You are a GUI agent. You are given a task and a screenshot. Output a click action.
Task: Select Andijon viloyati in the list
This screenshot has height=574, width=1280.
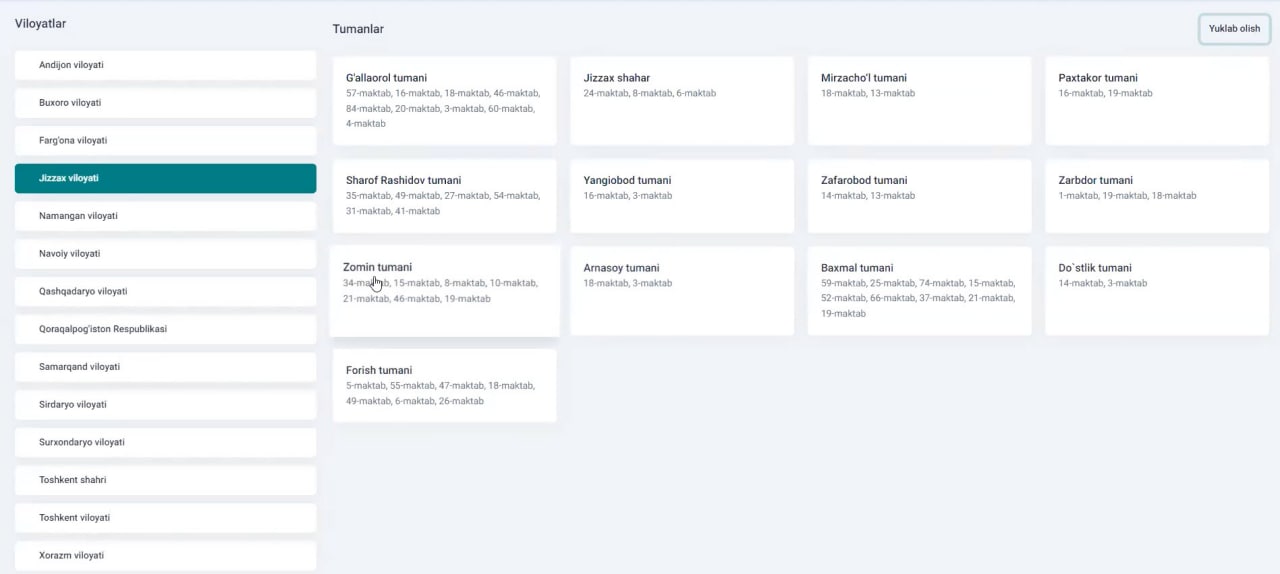tap(165, 65)
